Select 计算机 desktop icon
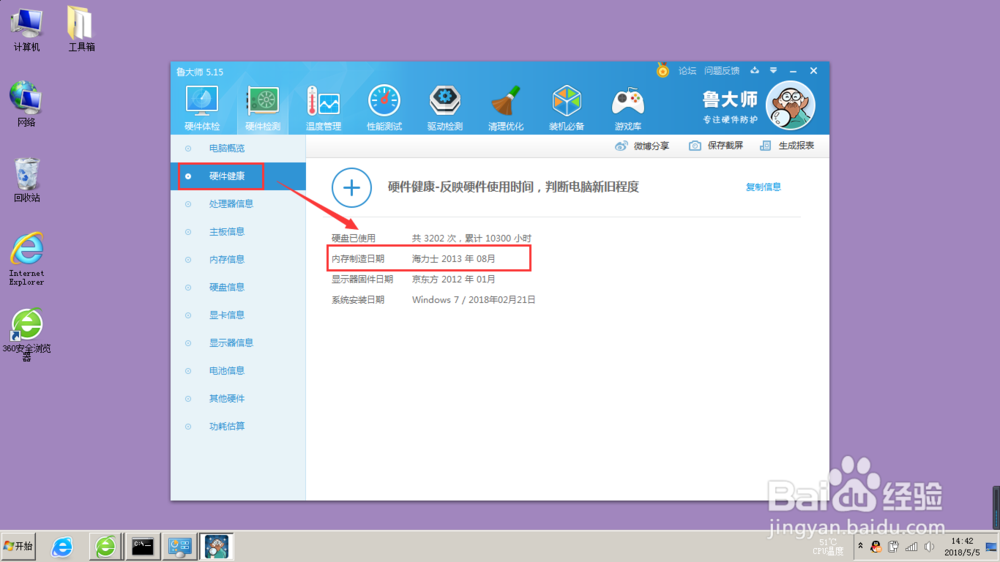1000x562 pixels. coord(26,30)
